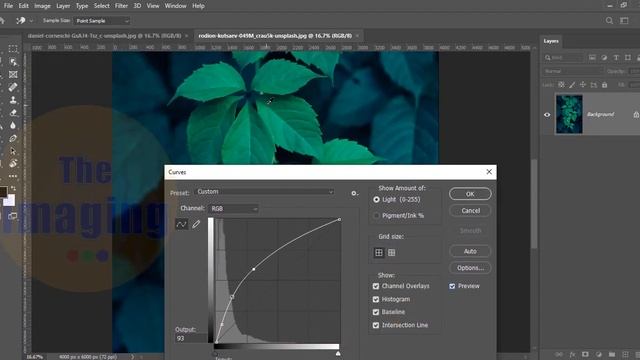Viewport: 640px width, 360px height.
Task: Toggle Intersection Line checkbox
Action: point(376,325)
